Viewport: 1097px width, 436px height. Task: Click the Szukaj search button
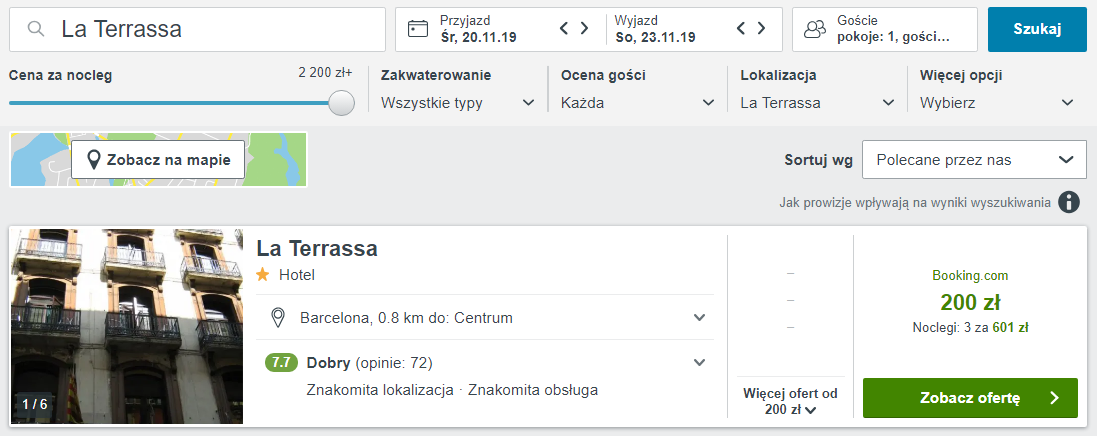[1037, 29]
